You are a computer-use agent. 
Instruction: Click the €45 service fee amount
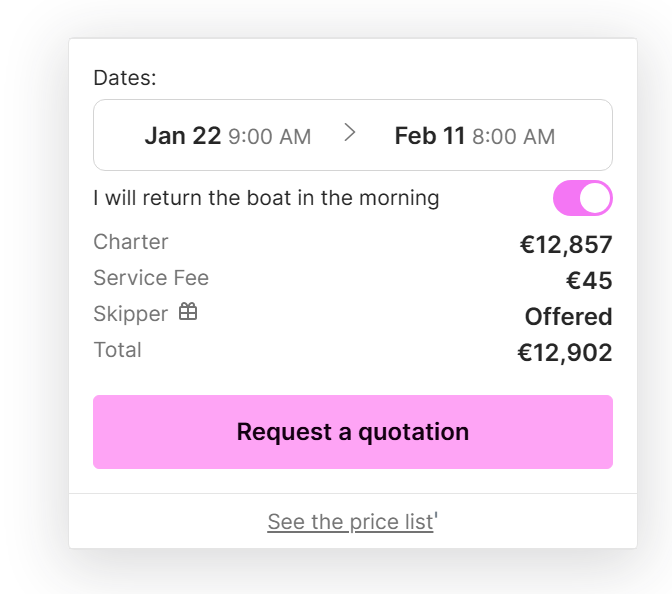(588, 281)
